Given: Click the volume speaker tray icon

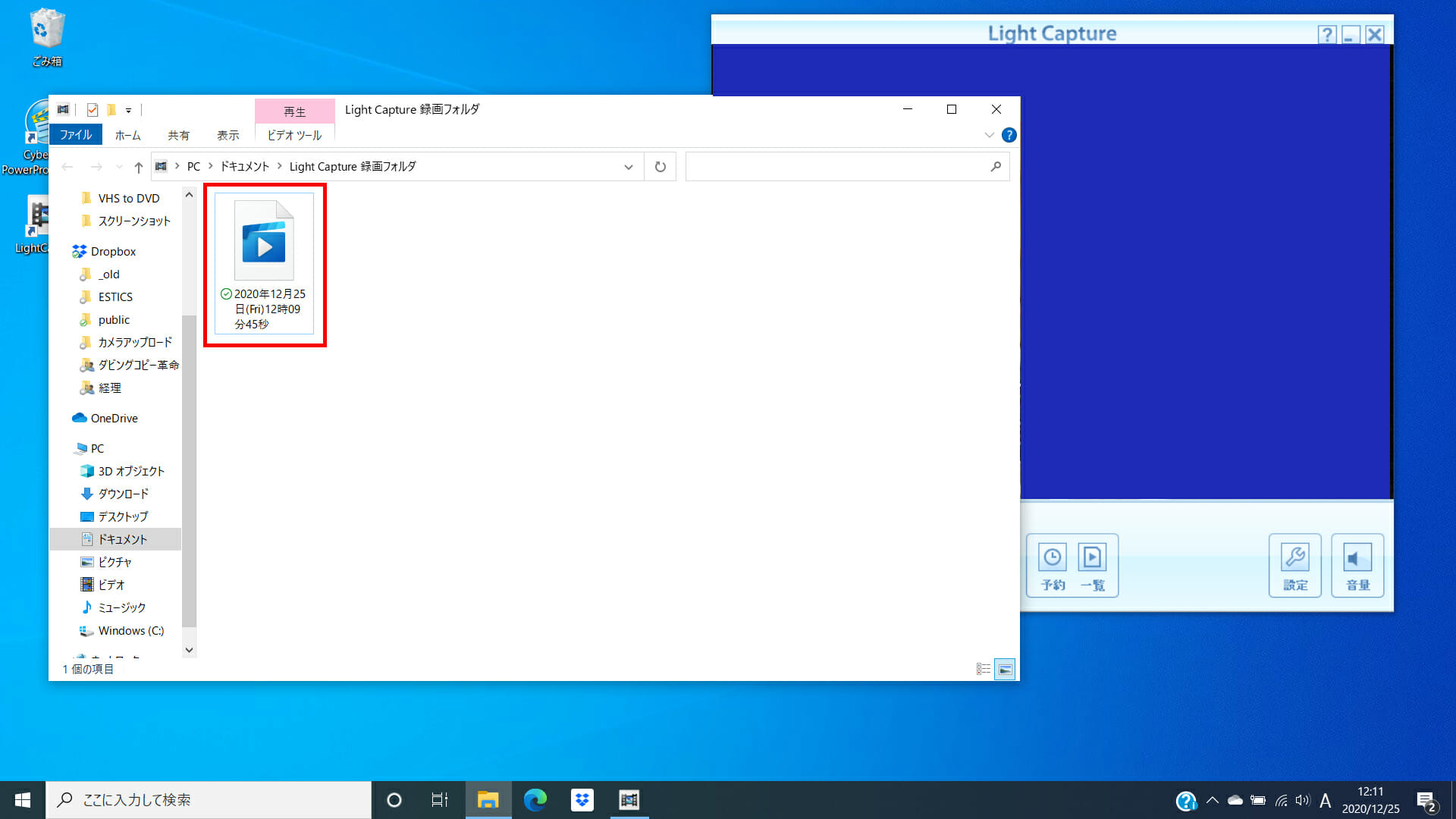Looking at the screenshot, I should pos(1303,801).
